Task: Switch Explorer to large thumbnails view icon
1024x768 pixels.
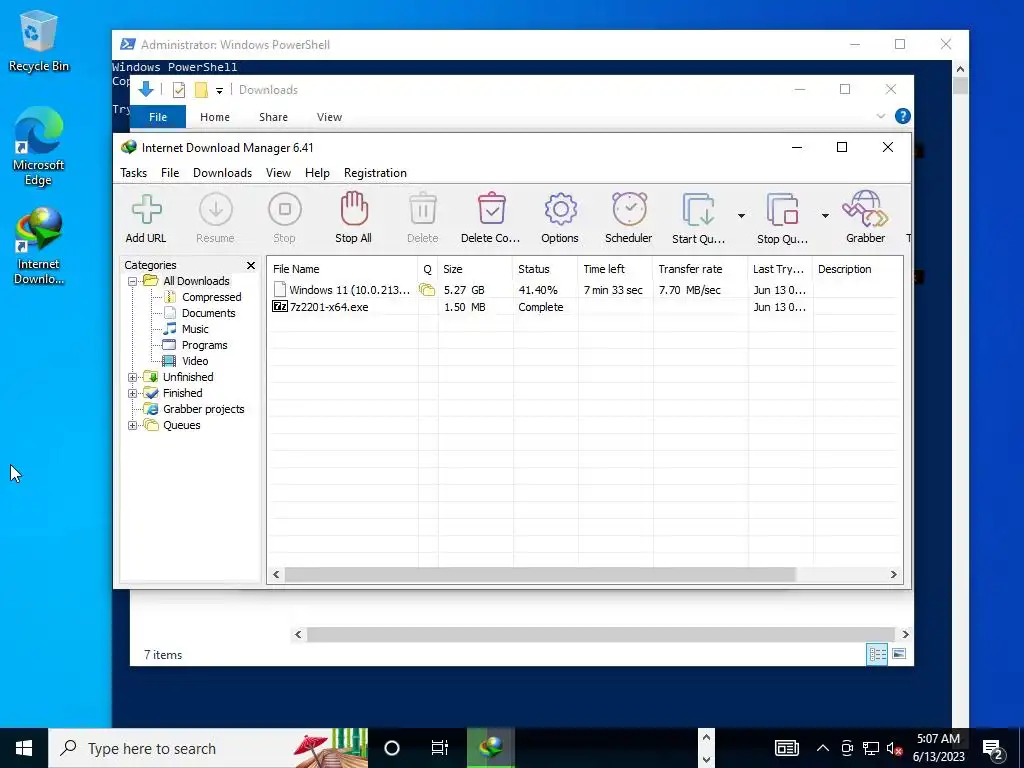Action: click(x=899, y=654)
